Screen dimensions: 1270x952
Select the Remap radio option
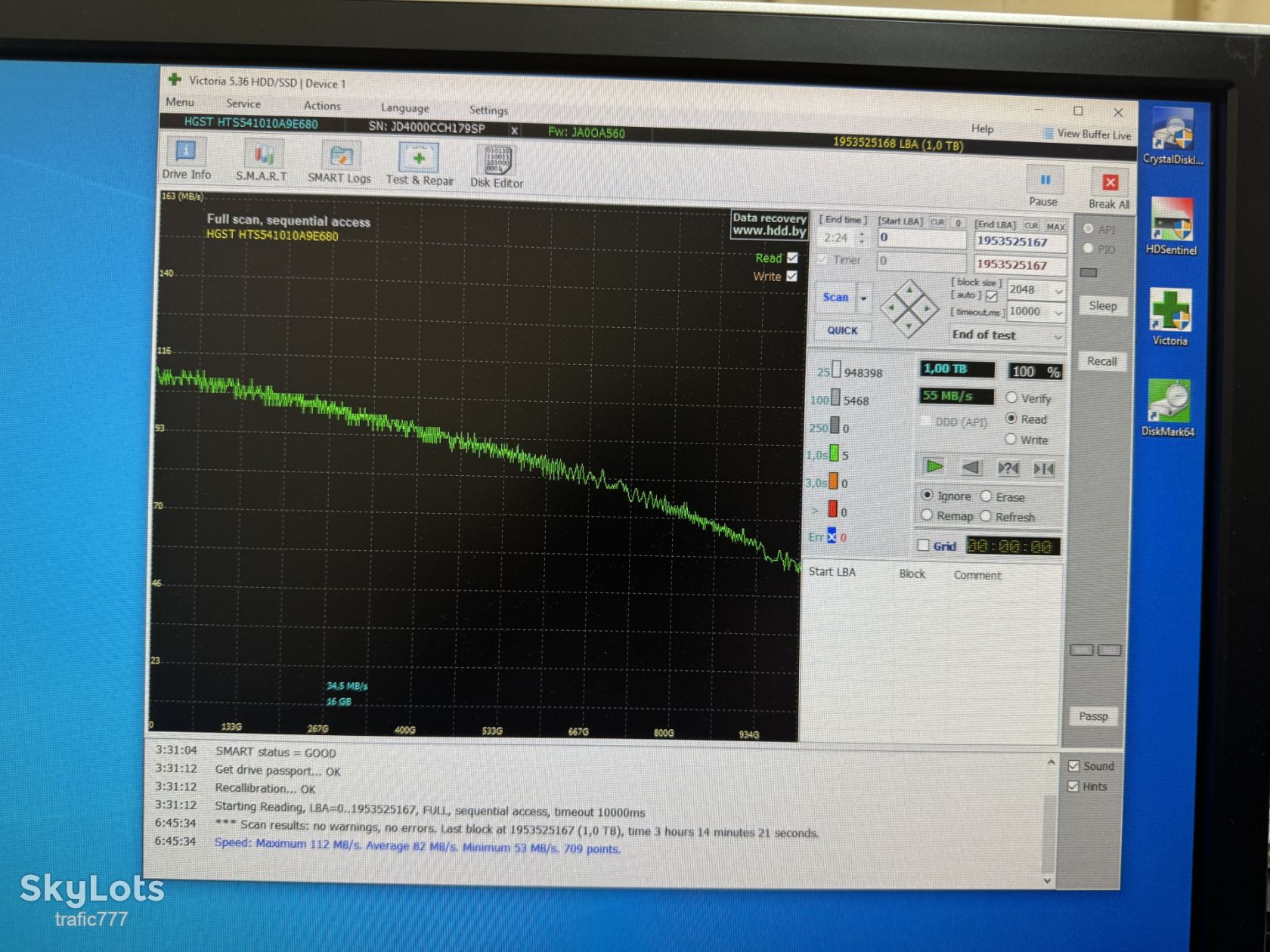click(927, 515)
